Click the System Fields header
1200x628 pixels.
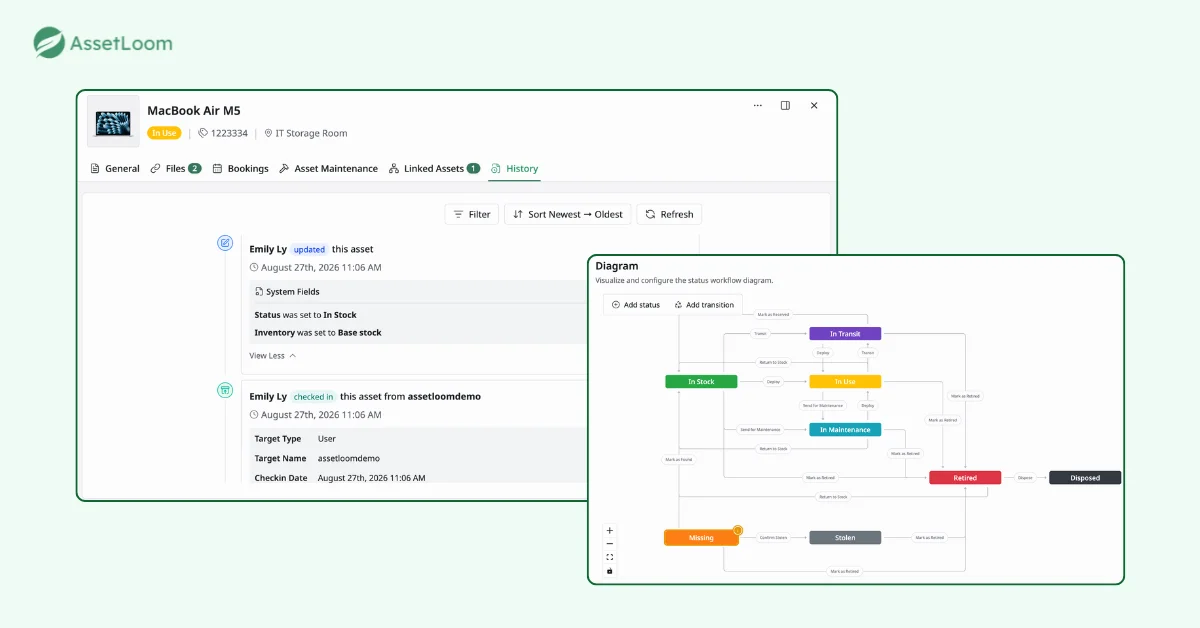[x=293, y=292]
